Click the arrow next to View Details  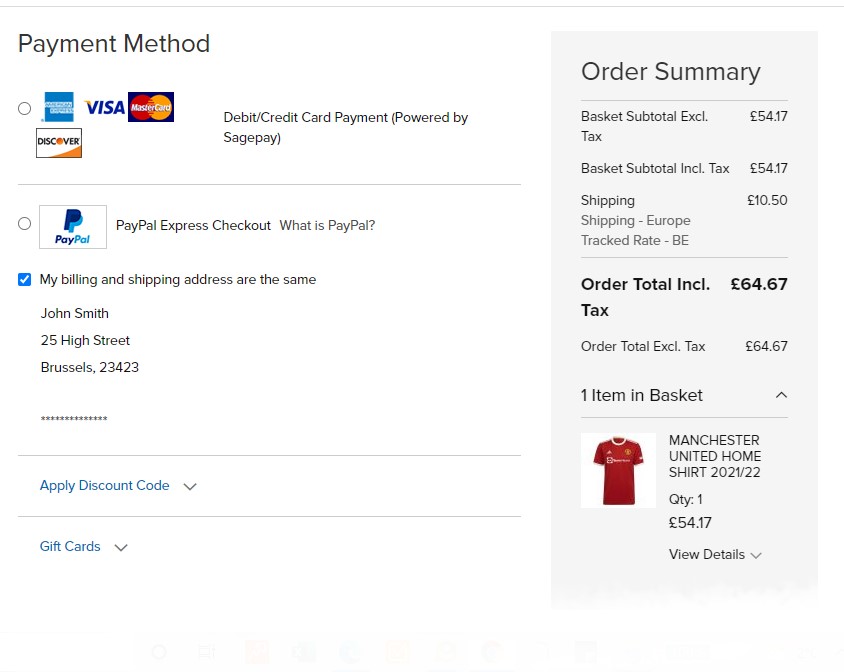pyautogui.click(x=756, y=556)
